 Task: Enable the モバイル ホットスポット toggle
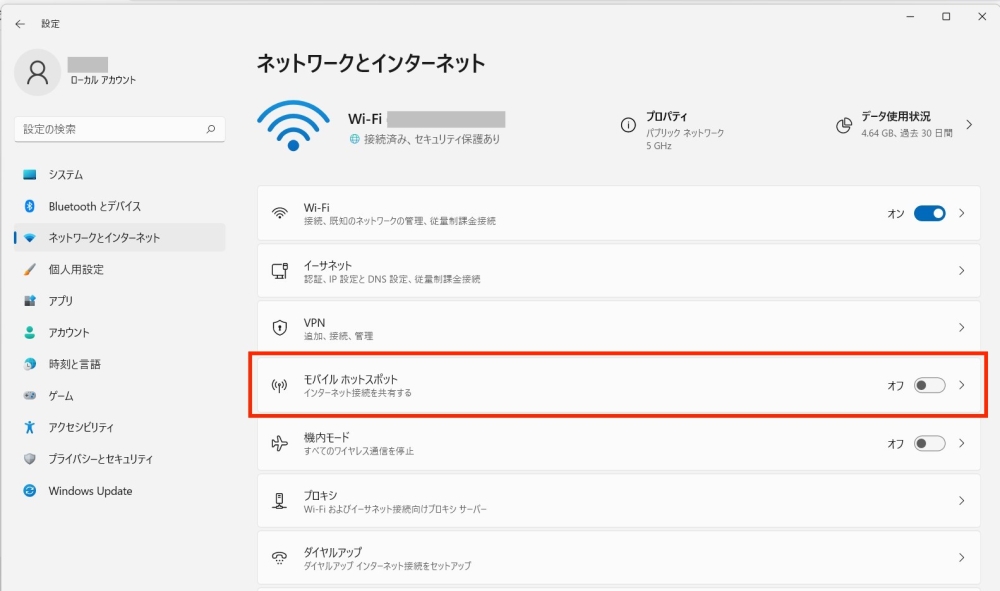click(929, 386)
